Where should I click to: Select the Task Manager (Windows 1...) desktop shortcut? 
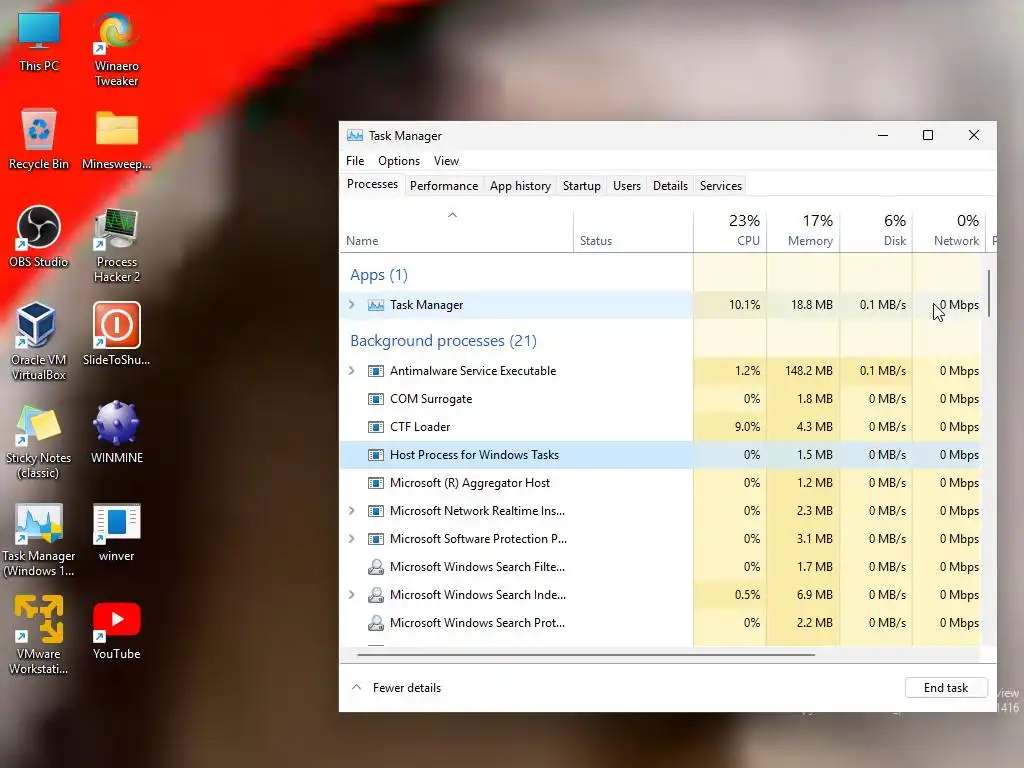39,539
